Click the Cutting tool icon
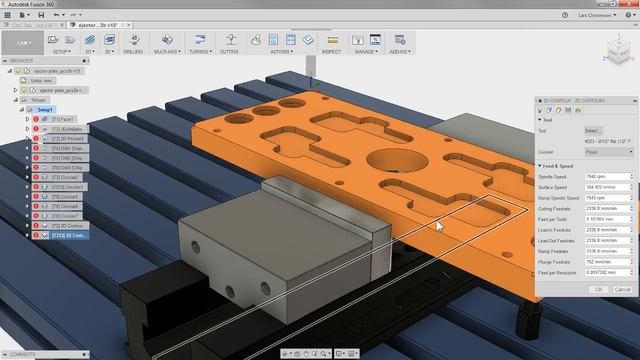The width and height of the screenshot is (640, 360). [x=231, y=40]
